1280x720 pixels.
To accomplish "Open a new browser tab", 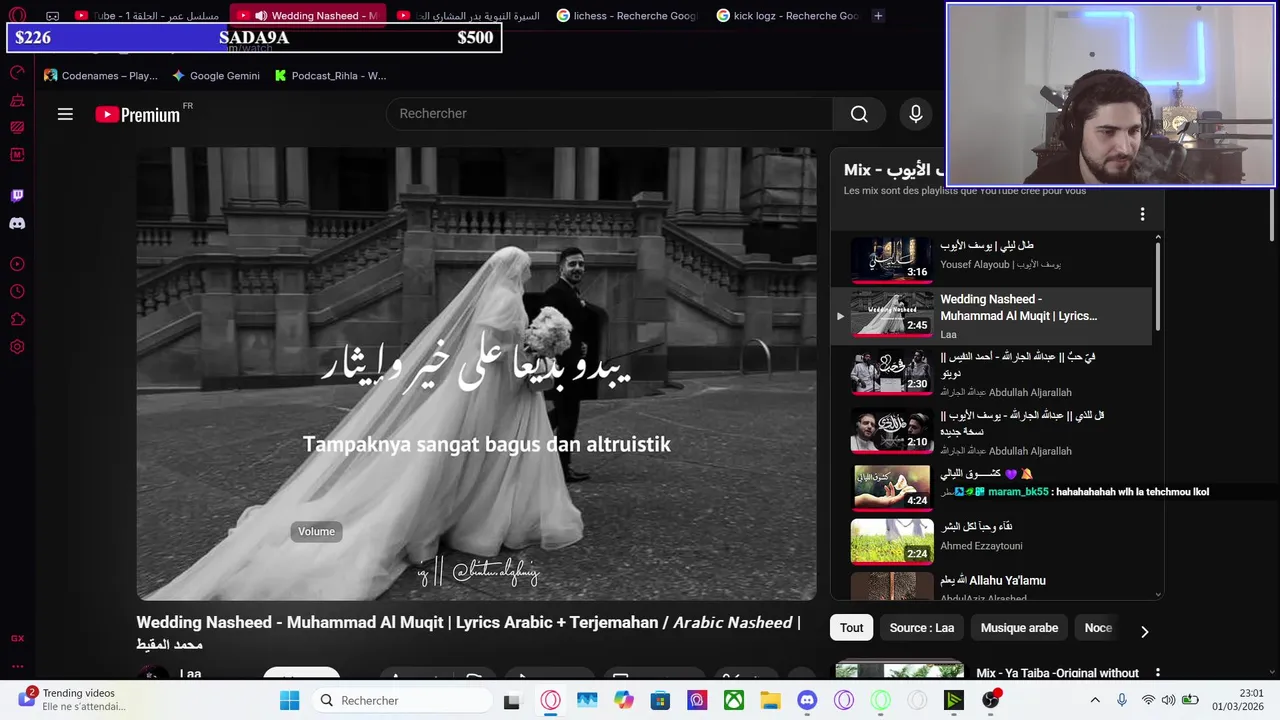I will (878, 16).
